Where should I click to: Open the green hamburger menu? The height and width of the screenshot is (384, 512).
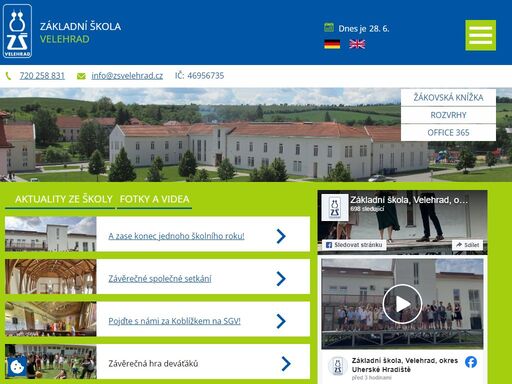[x=480, y=35]
